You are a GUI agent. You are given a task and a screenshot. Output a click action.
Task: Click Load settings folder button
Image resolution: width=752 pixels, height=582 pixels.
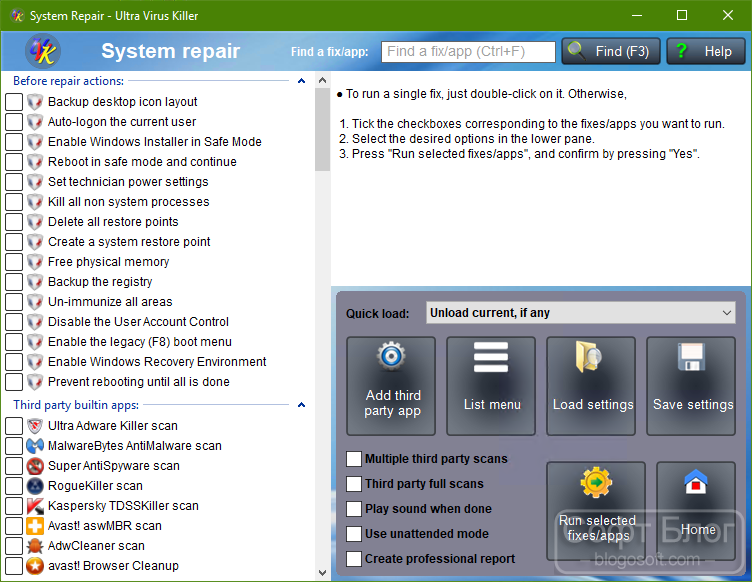click(591, 386)
